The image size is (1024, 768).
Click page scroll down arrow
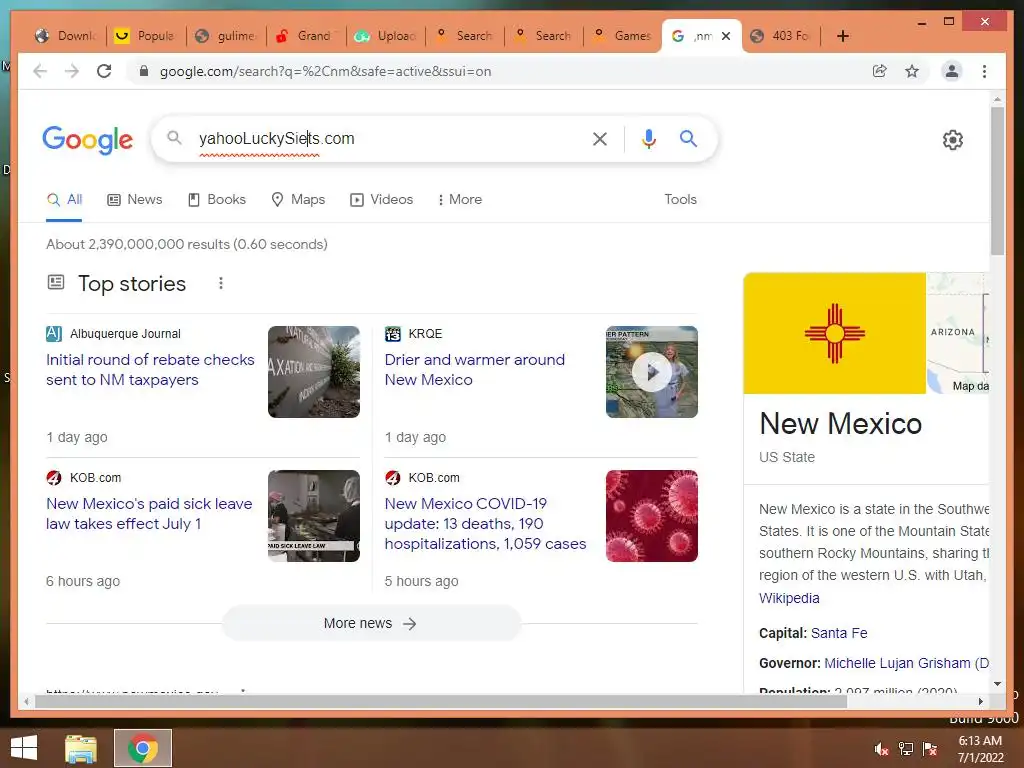[997, 684]
